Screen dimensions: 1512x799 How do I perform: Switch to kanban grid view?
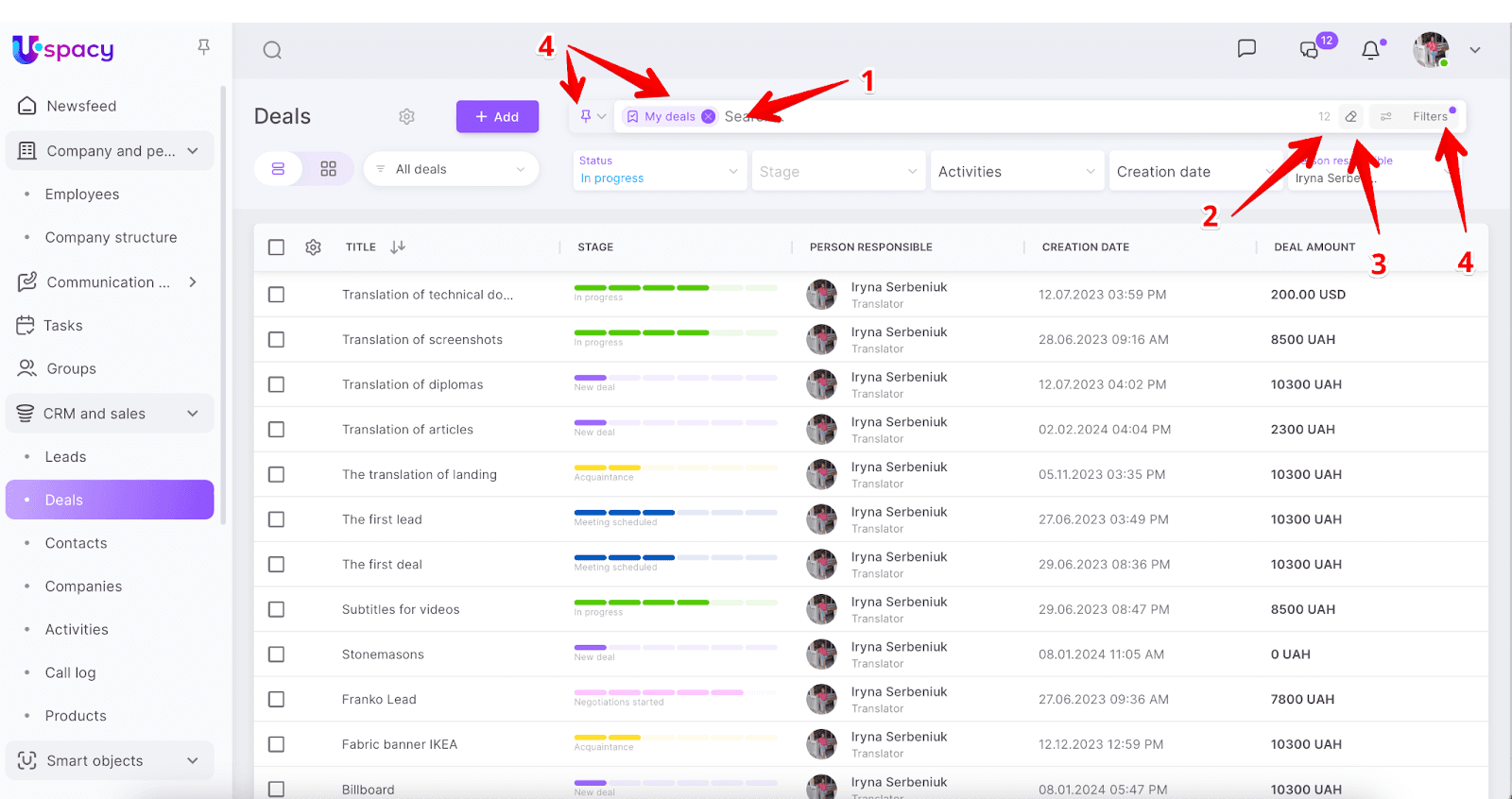click(328, 169)
